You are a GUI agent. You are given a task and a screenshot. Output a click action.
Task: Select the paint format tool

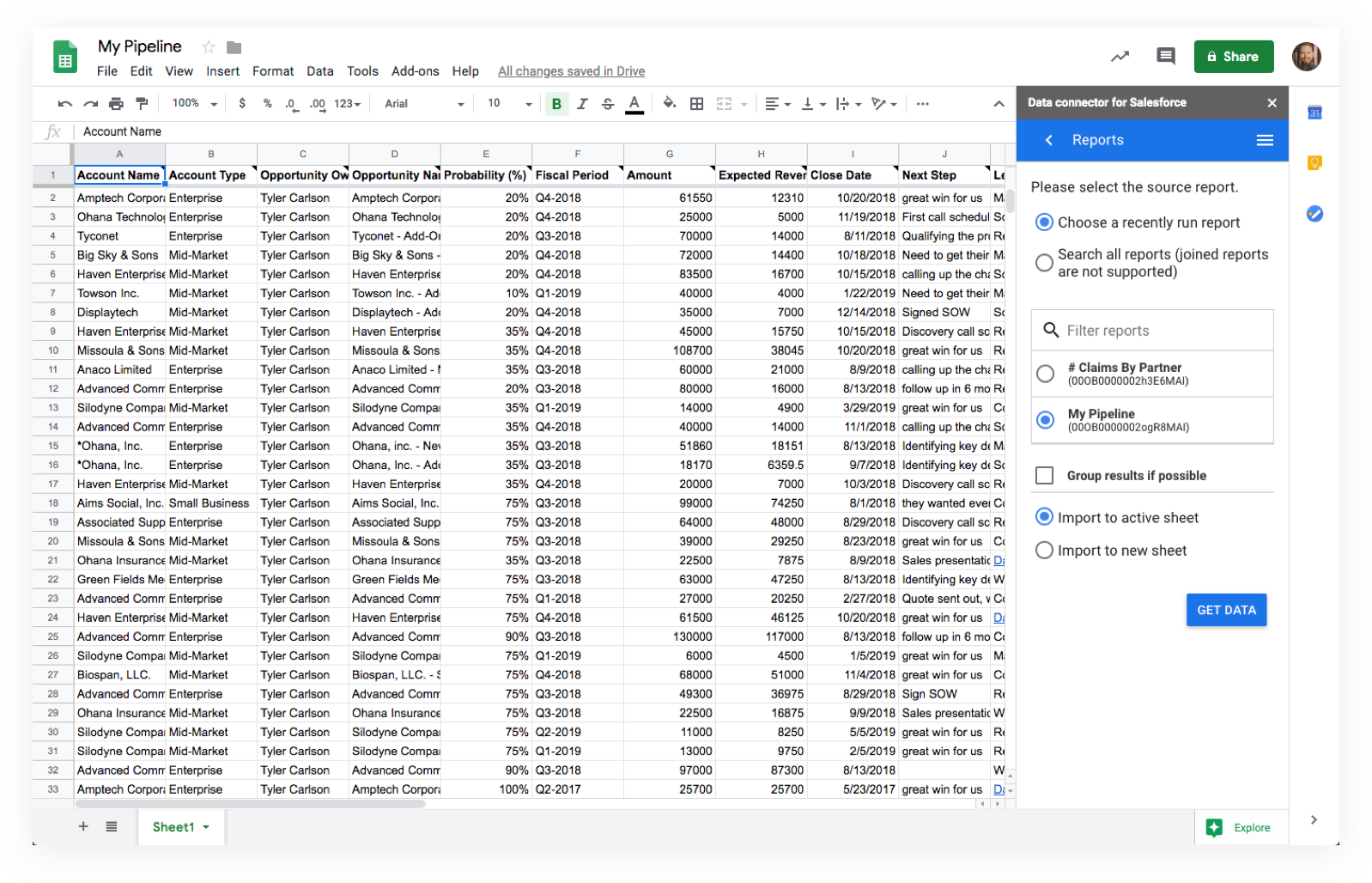(x=143, y=104)
